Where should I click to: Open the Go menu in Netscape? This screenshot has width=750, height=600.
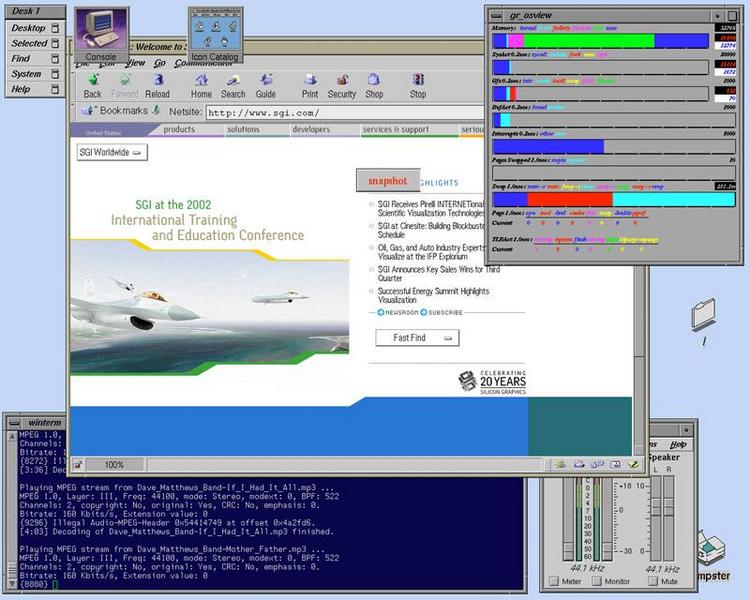click(160, 63)
